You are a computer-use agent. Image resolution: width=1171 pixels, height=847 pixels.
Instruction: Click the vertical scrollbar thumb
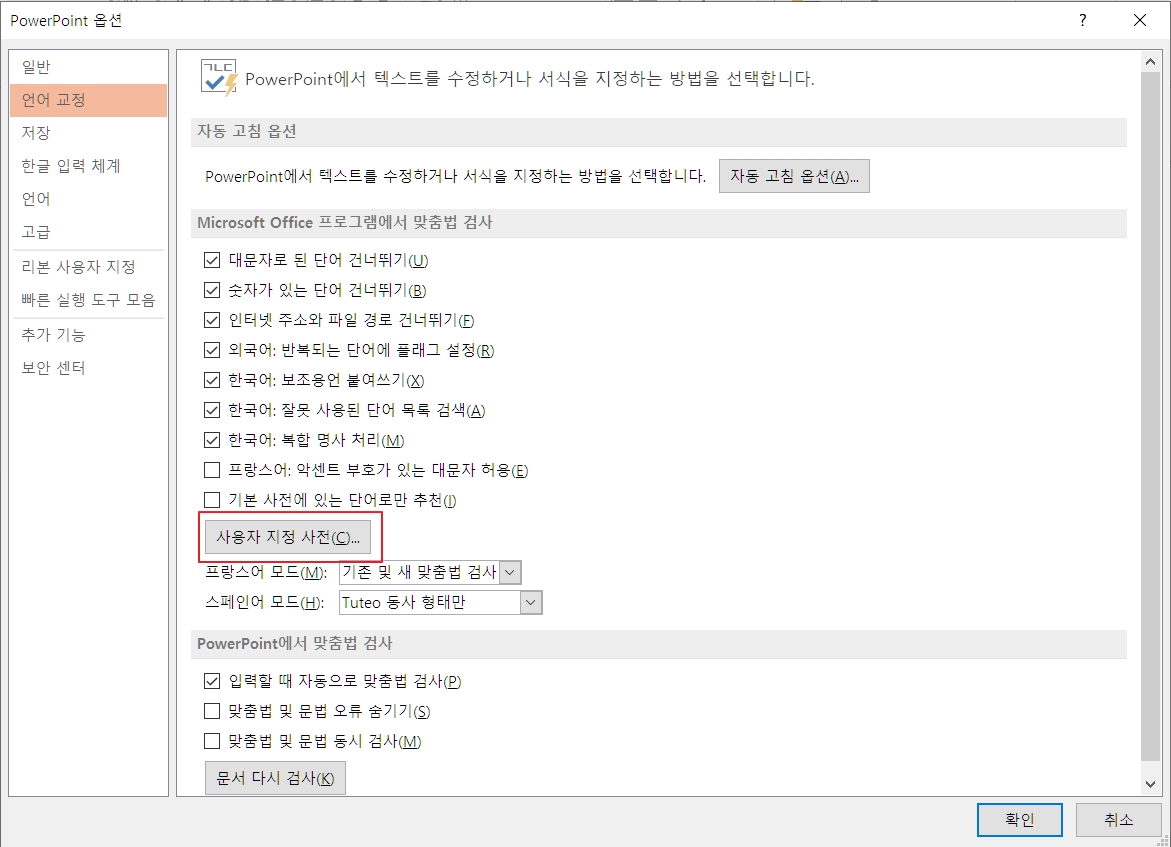pos(1150,417)
